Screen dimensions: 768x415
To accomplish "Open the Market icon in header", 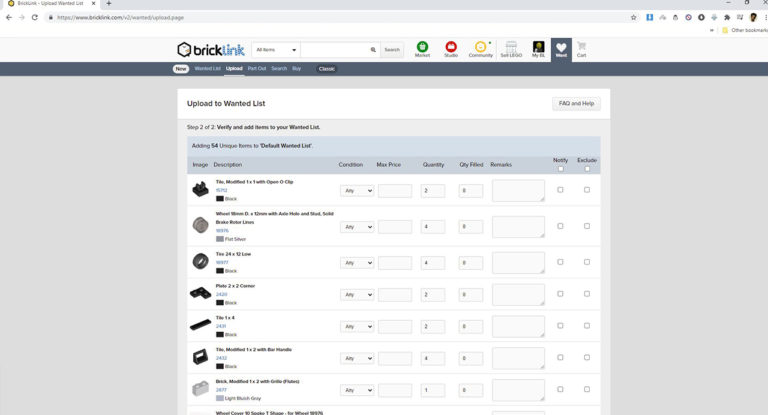I will (422, 49).
